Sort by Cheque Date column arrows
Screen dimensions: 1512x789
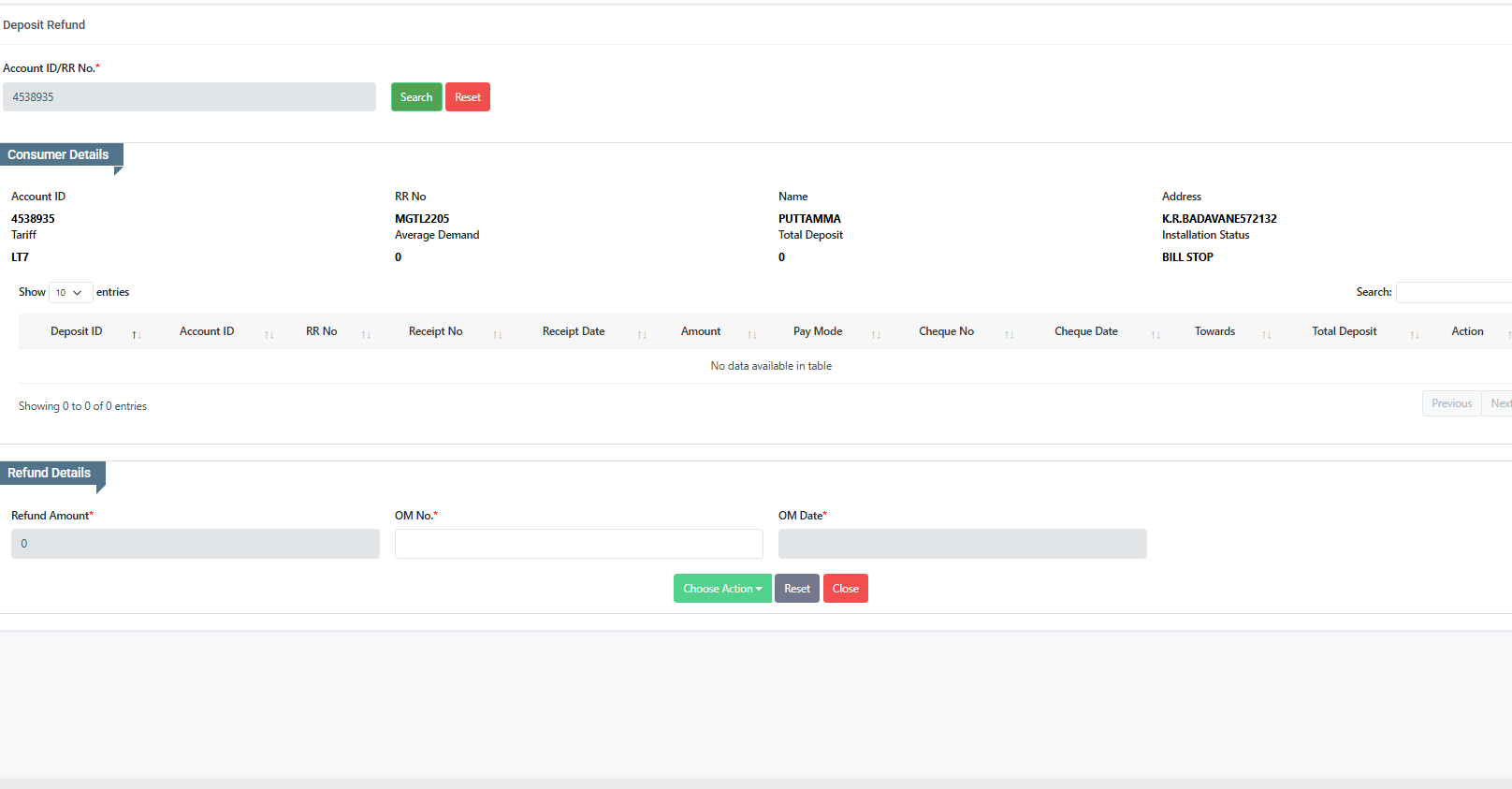1156,334
